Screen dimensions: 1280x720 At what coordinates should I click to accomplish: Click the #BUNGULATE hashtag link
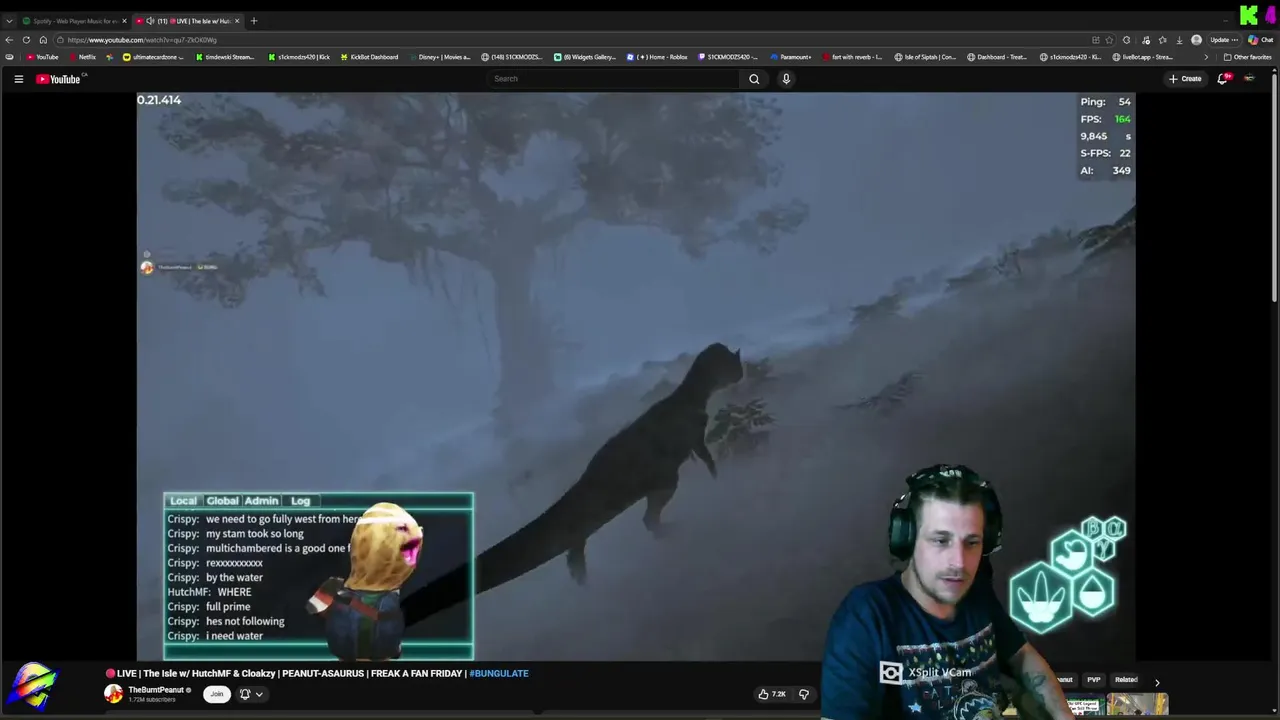pyautogui.click(x=498, y=674)
